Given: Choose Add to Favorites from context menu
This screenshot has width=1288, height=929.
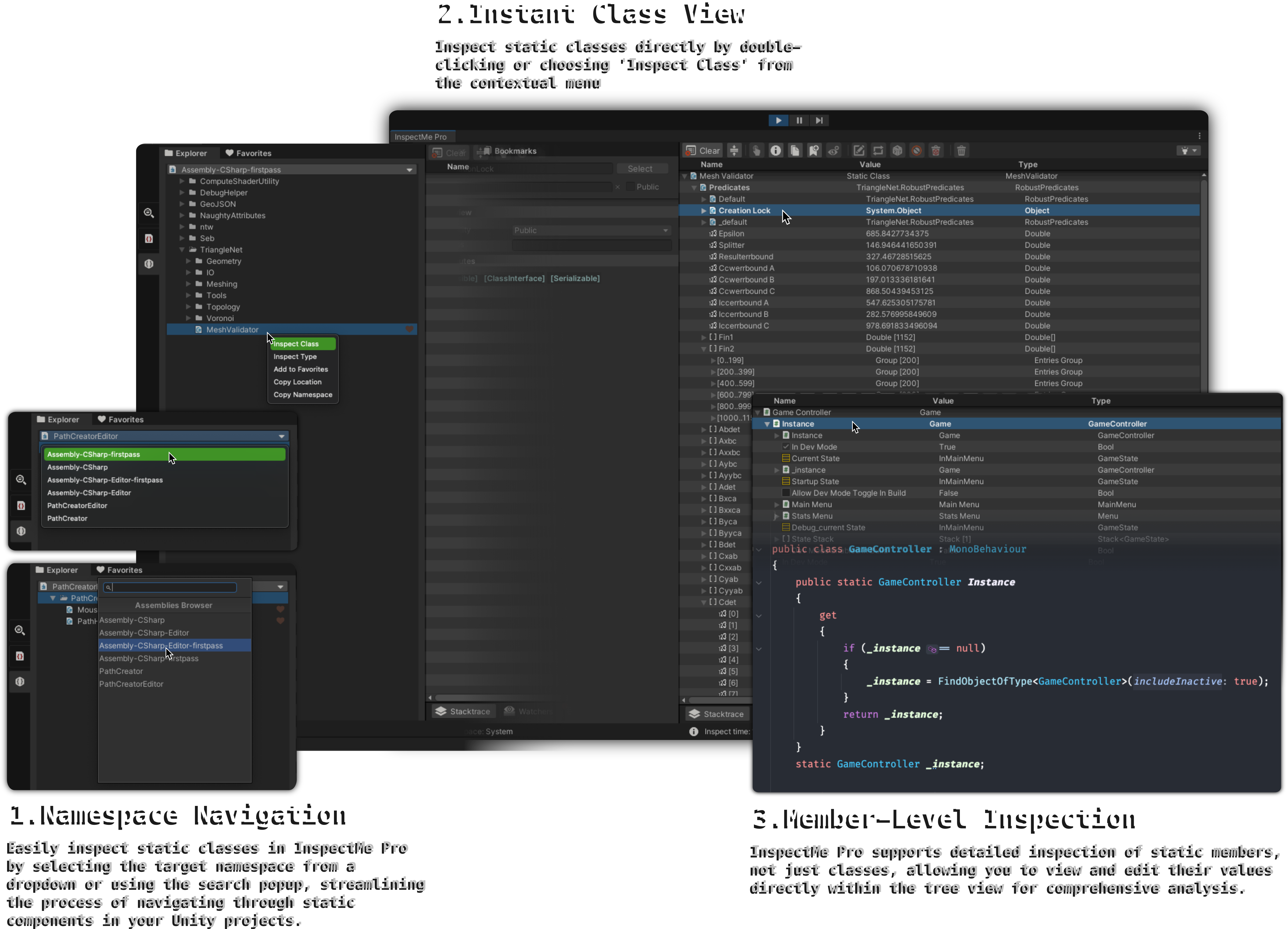Looking at the screenshot, I should [303, 370].
